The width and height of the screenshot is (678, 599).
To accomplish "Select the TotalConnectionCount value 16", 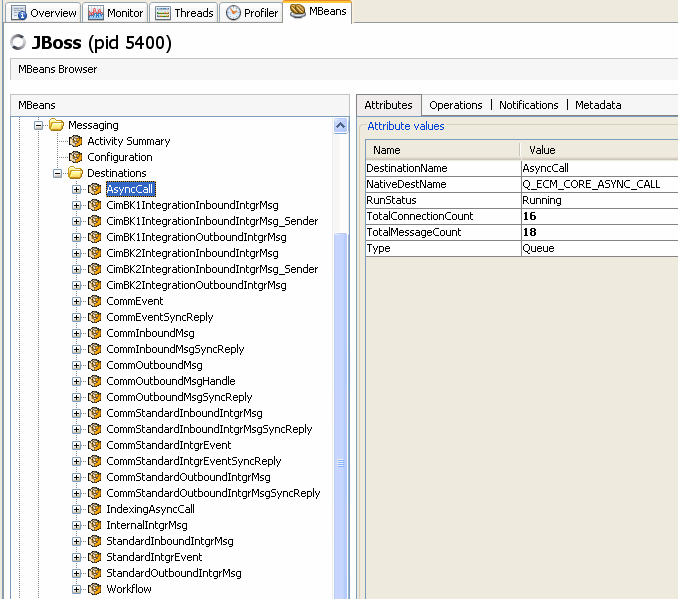I will [x=529, y=216].
